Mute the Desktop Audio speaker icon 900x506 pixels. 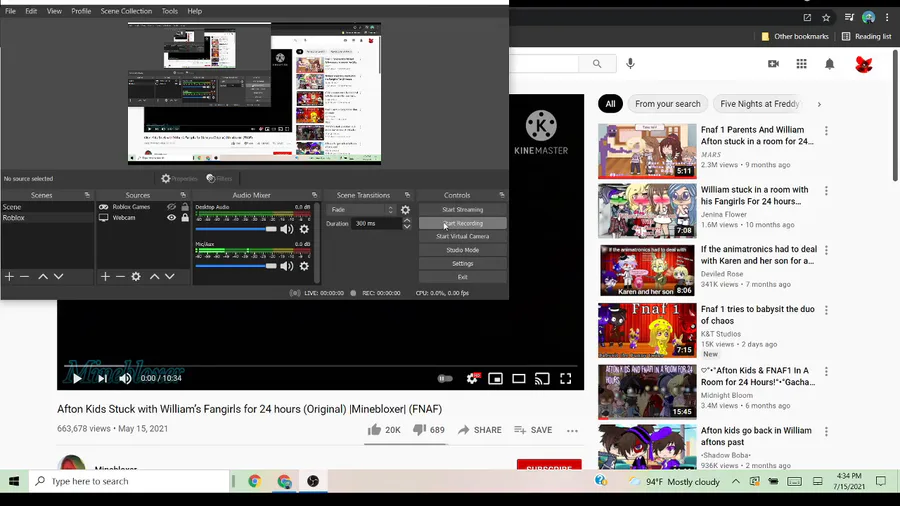tap(286, 229)
